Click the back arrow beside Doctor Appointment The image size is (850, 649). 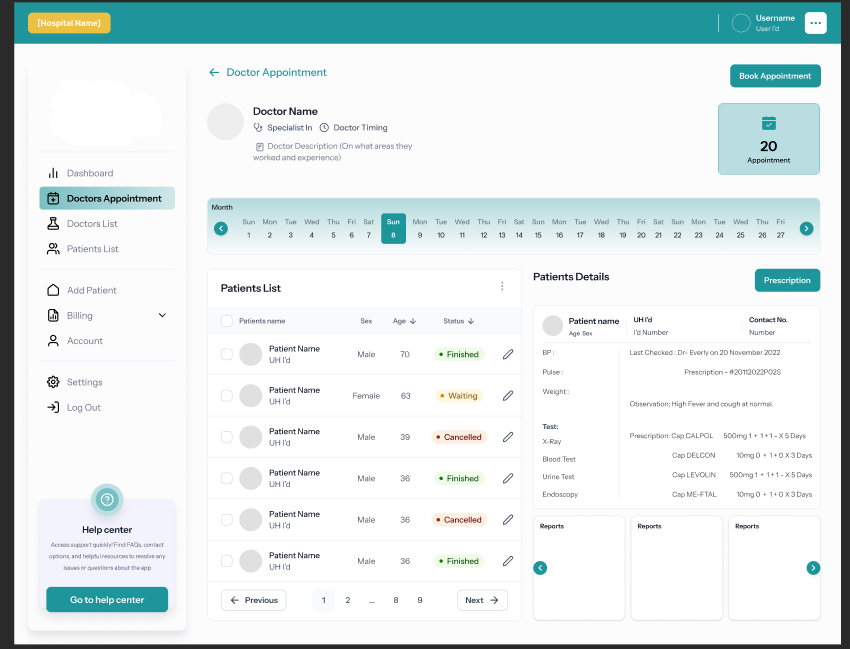point(214,73)
